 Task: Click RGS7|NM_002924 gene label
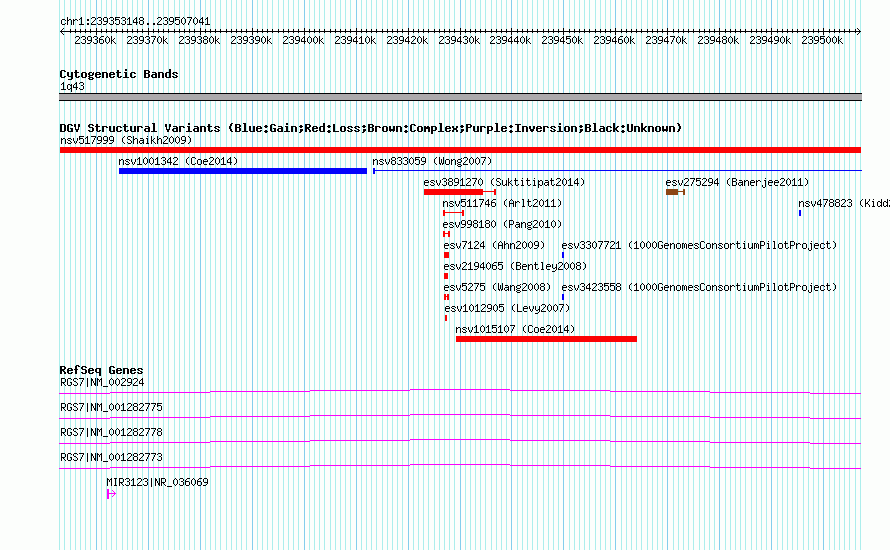102,383
